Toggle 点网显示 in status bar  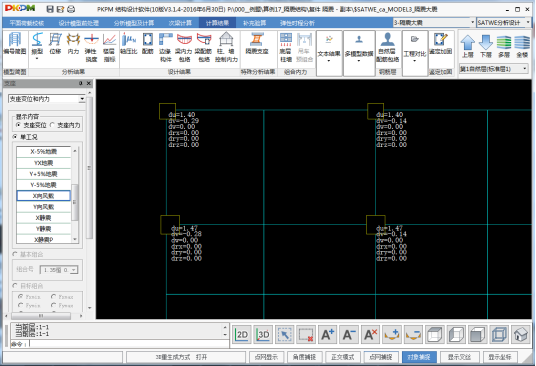tap(266, 357)
